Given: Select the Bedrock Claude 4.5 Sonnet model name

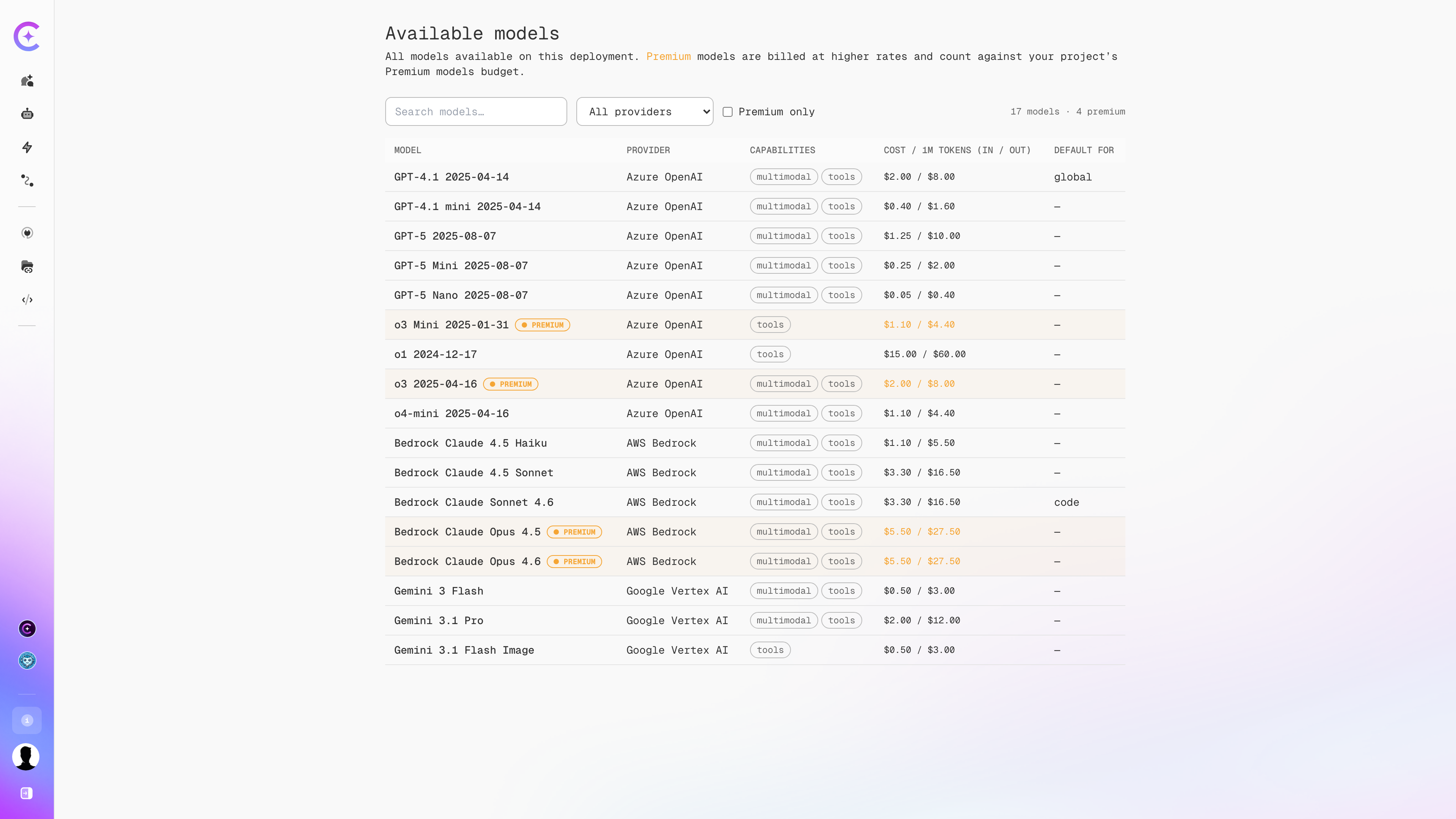Looking at the screenshot, I should point(474,473).
